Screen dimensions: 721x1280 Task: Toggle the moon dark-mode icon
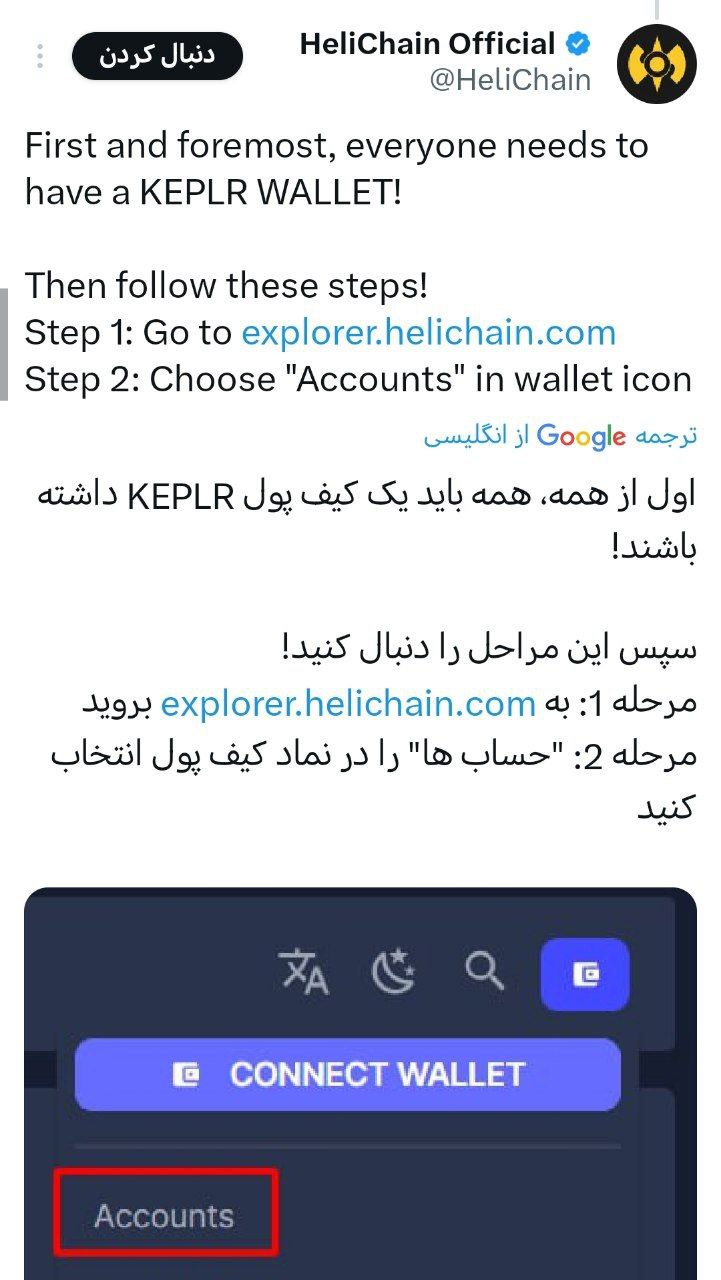tap(394, 972)
